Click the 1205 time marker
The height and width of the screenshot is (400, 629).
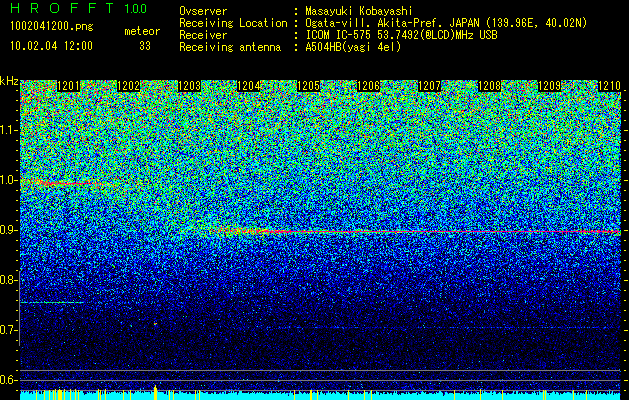308,86
